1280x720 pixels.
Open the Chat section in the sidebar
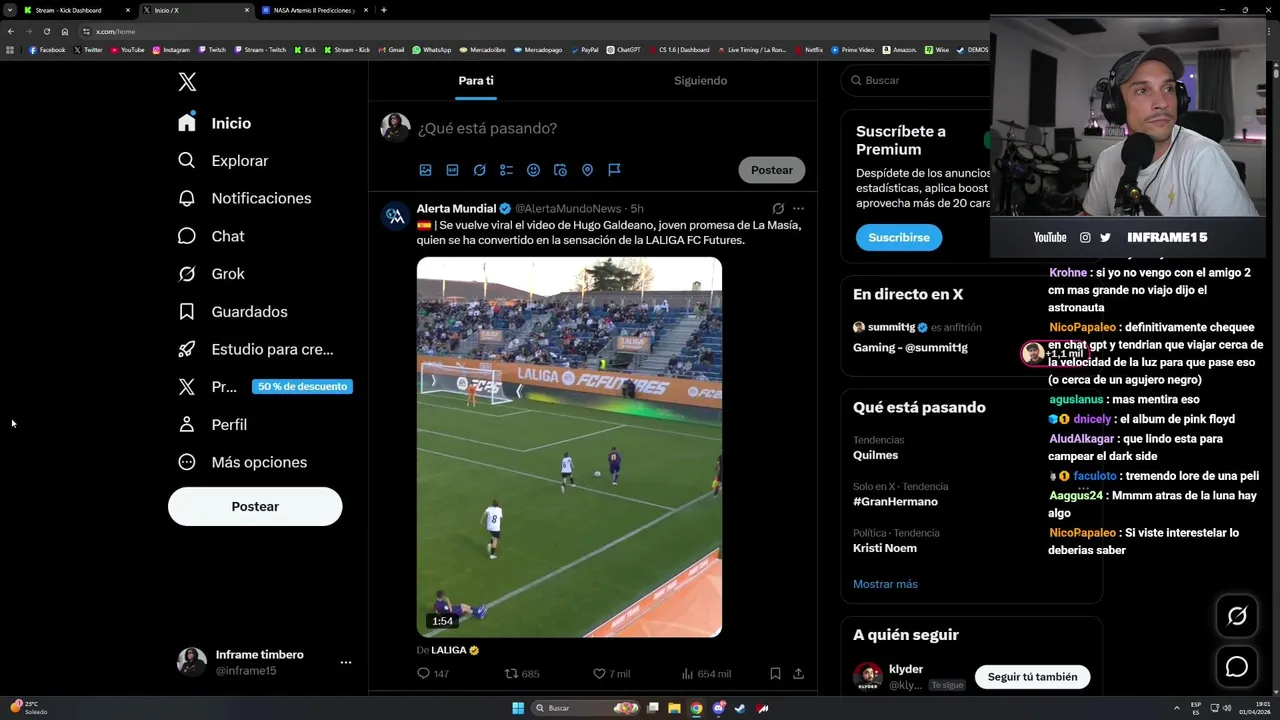(211, 236)
